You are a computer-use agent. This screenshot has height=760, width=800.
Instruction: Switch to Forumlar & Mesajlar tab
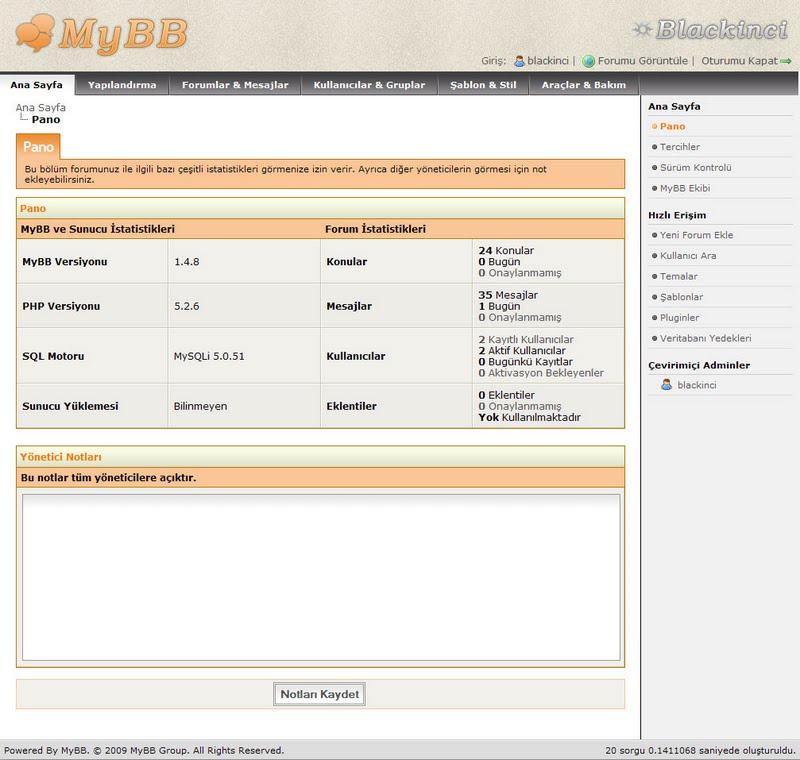point(235,85)
